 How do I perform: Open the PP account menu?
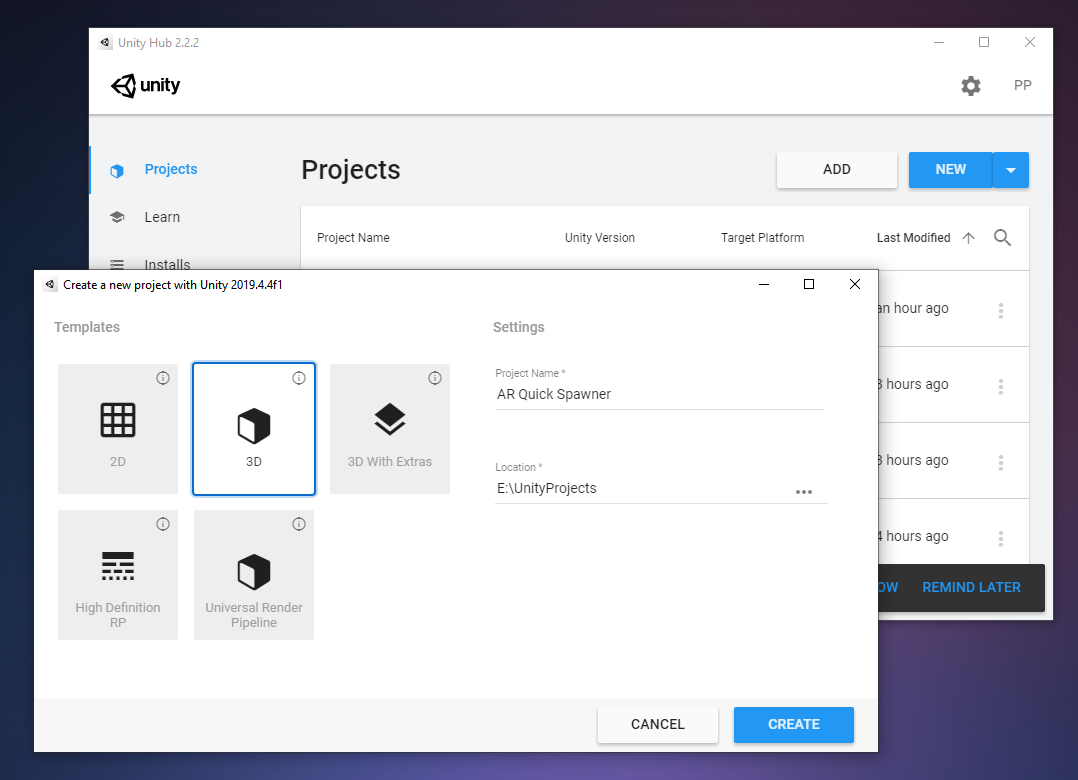click(1022, 85)
